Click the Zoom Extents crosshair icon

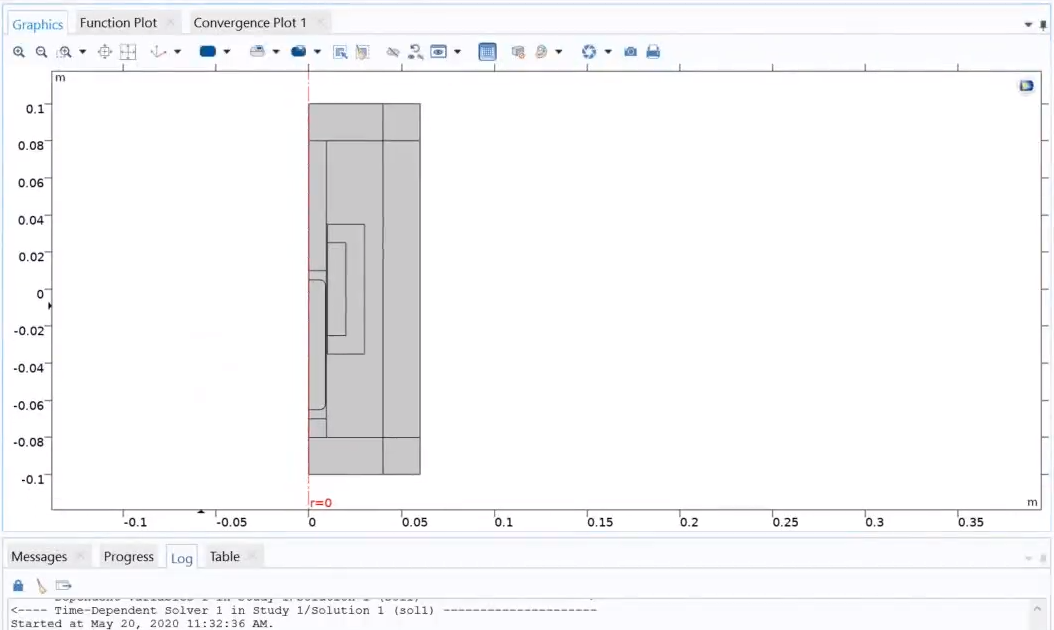104,51
